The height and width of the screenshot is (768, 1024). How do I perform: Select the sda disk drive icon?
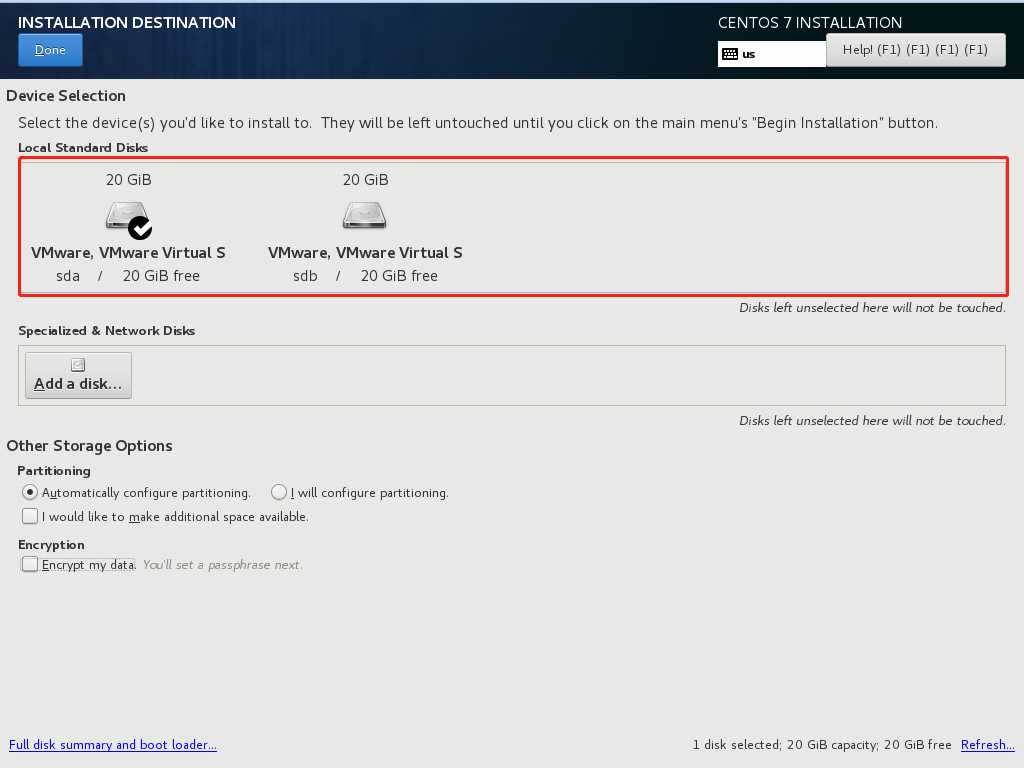(127, 216)
